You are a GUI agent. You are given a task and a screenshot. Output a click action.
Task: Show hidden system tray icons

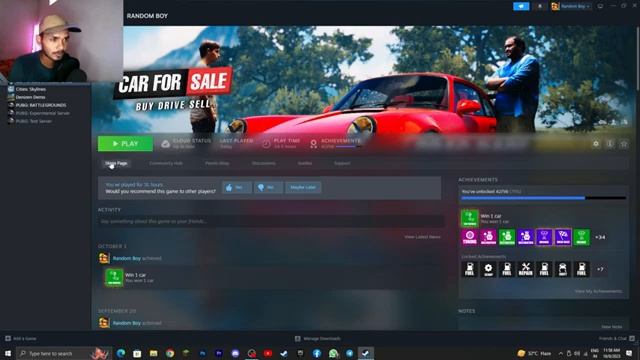coord(560,353)
